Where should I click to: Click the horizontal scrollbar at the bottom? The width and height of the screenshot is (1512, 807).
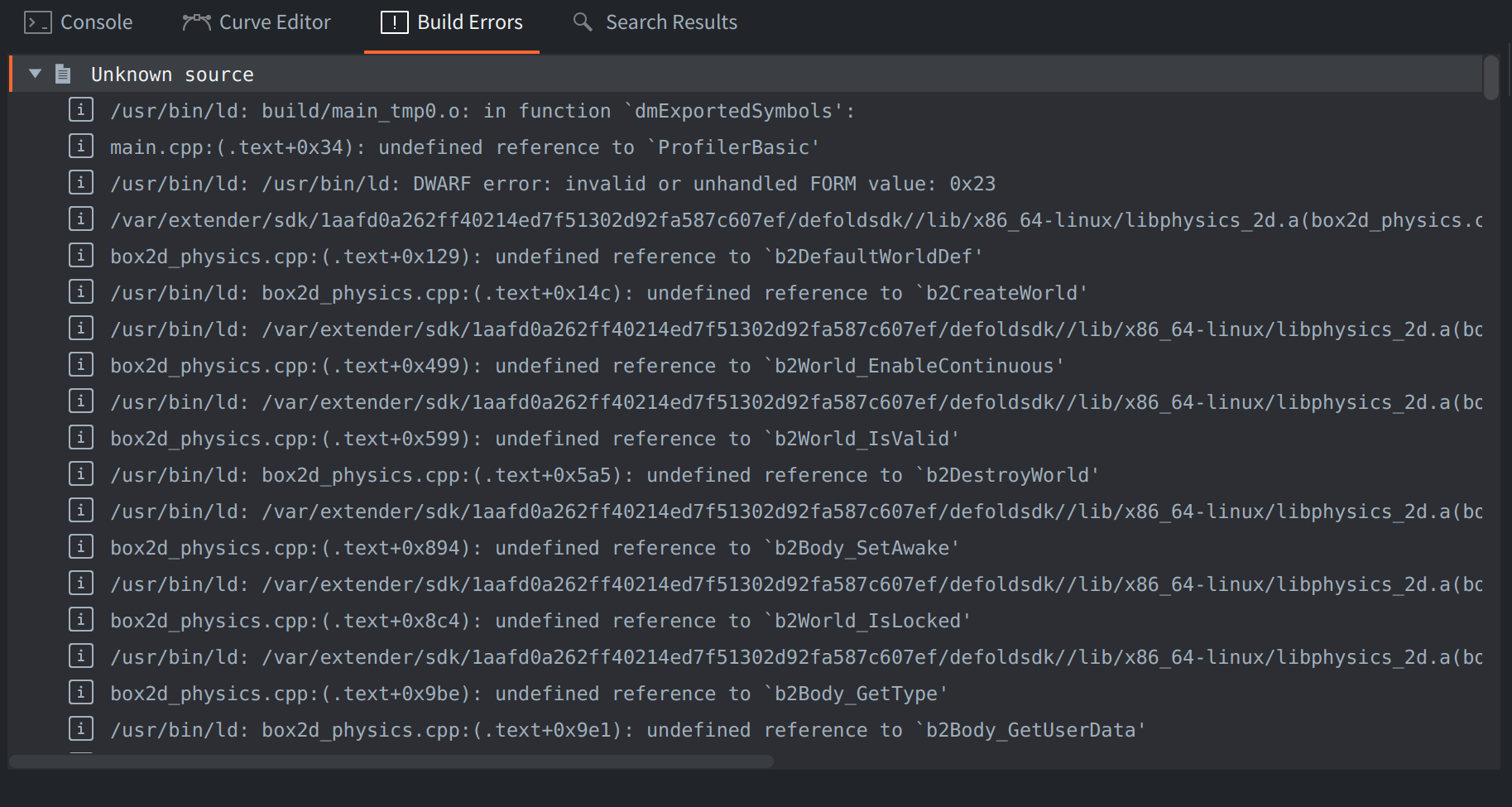391,761
